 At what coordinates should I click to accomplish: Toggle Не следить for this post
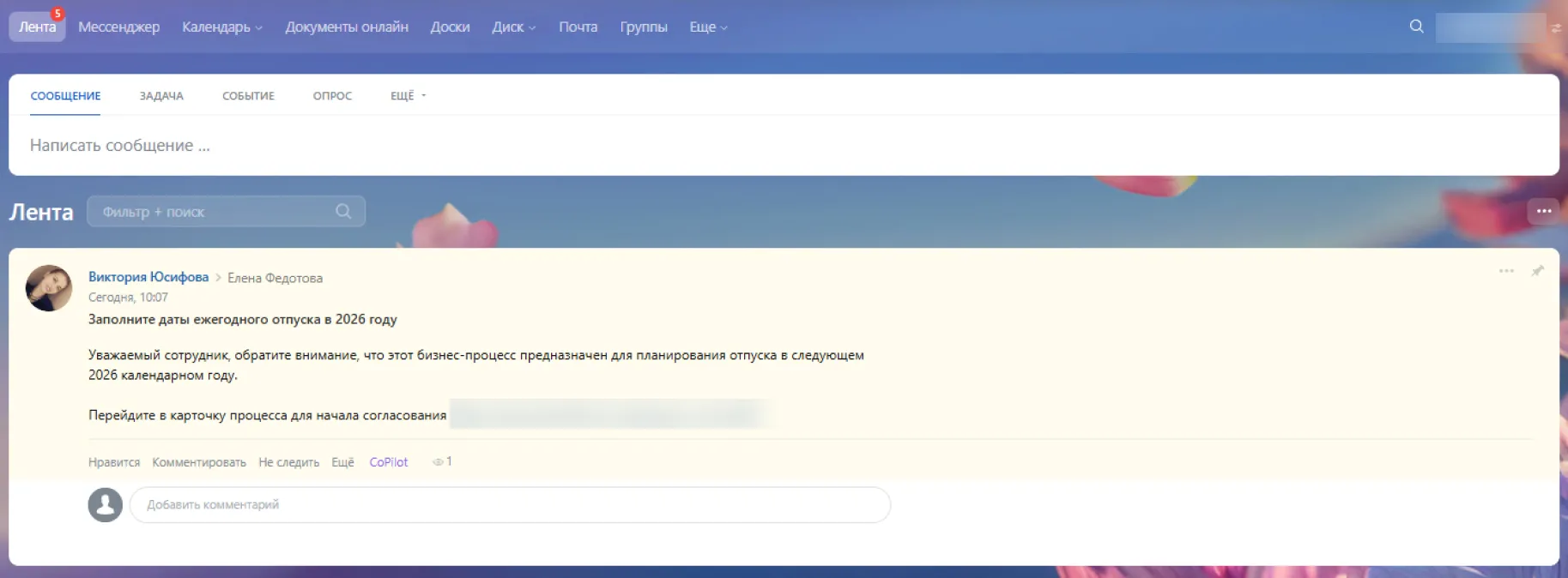click(x=288, y=462)
